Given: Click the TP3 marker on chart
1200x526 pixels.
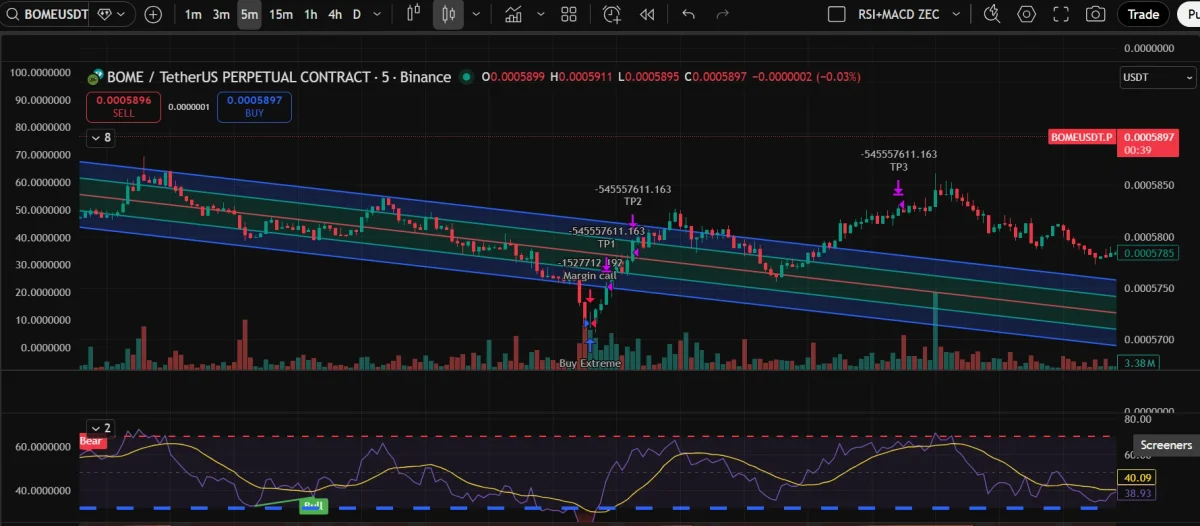Looking at the screenshot, I should [x=899, y=167].
